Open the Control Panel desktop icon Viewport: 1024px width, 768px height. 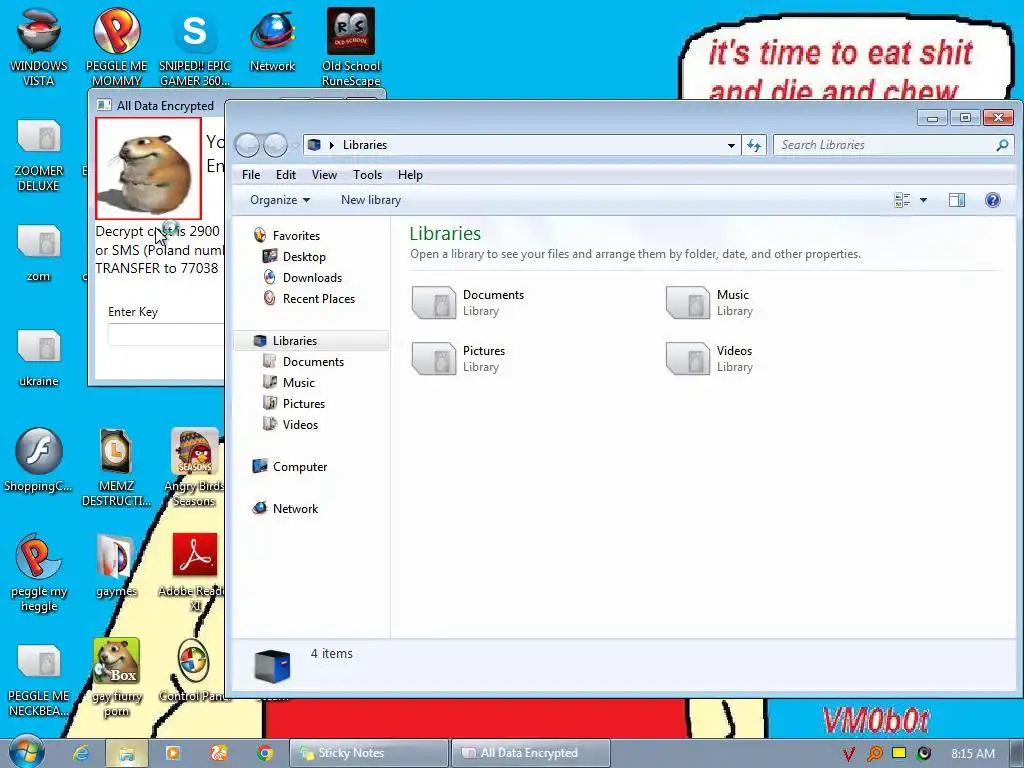(x=193, y=670)
